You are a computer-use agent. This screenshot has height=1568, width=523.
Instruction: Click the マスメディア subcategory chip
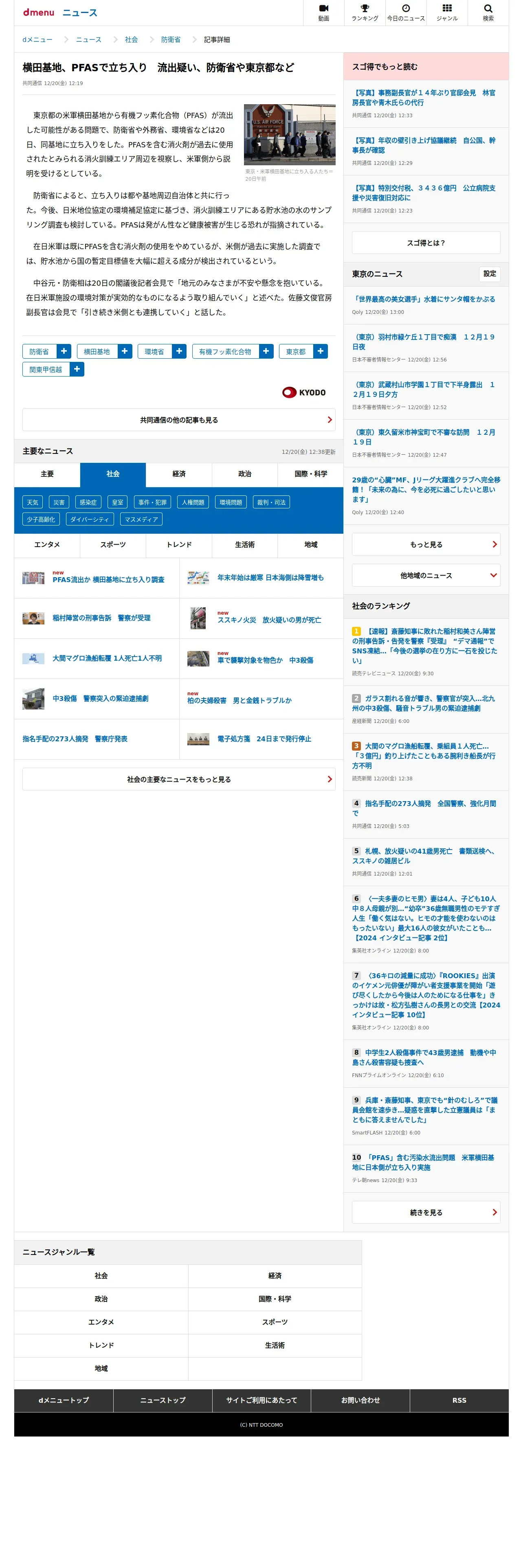pos(141,519)
